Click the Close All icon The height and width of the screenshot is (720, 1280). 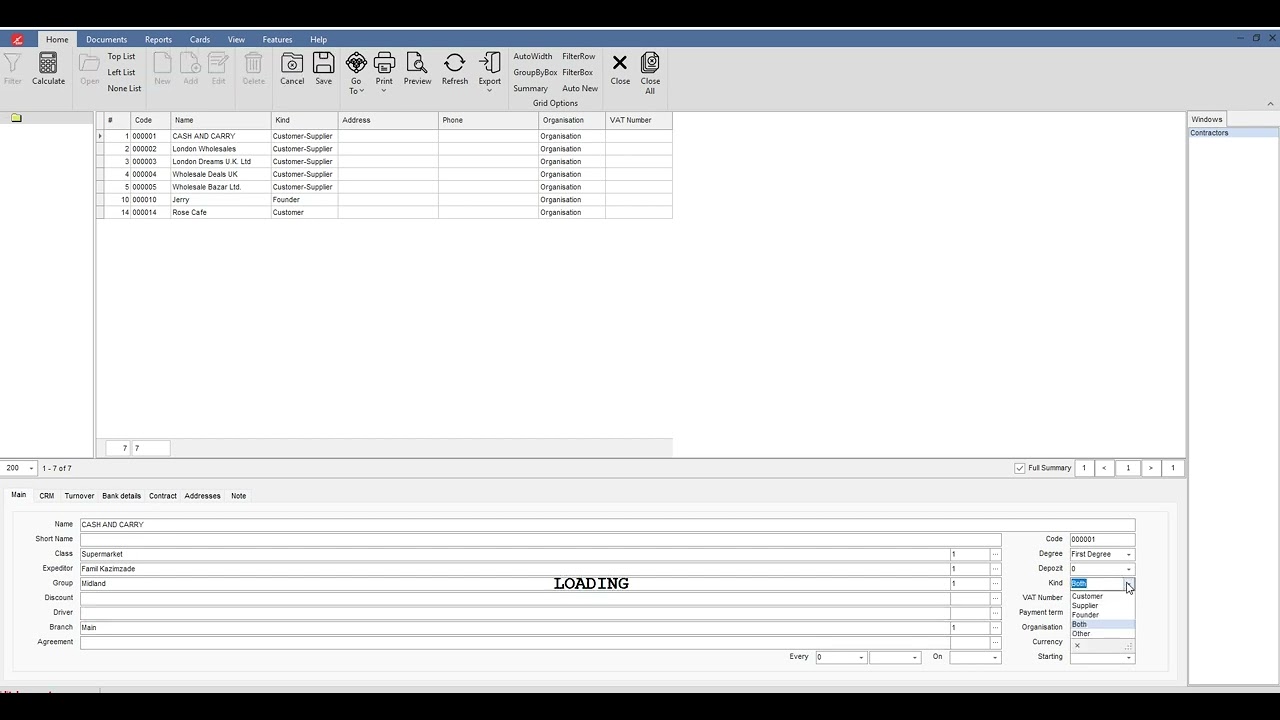[x=650, y=63]
